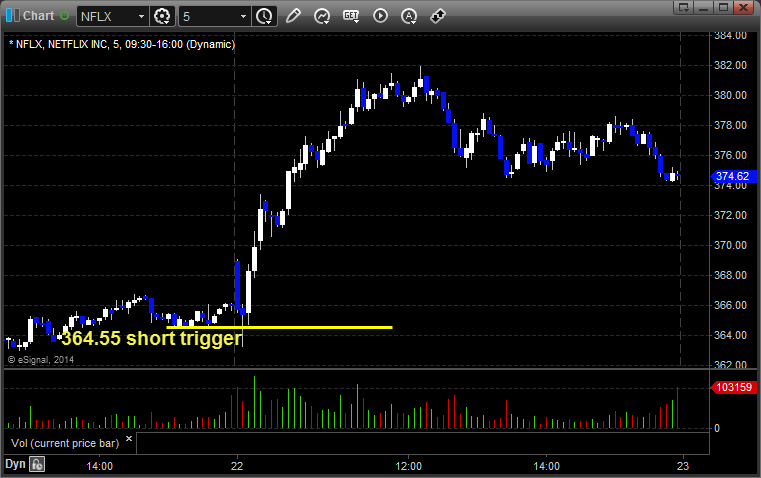Click the 364.55 short trigger annotation

[x=151, y=338]
